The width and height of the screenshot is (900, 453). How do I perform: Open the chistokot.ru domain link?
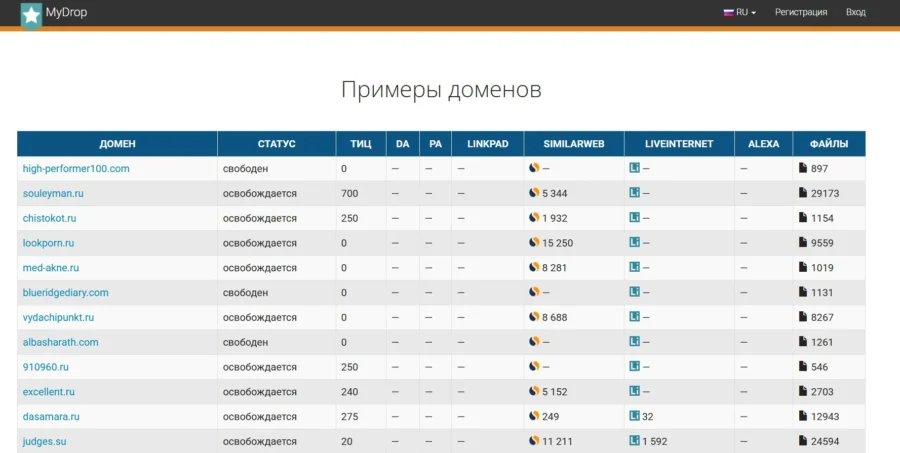tap(49, 218)
